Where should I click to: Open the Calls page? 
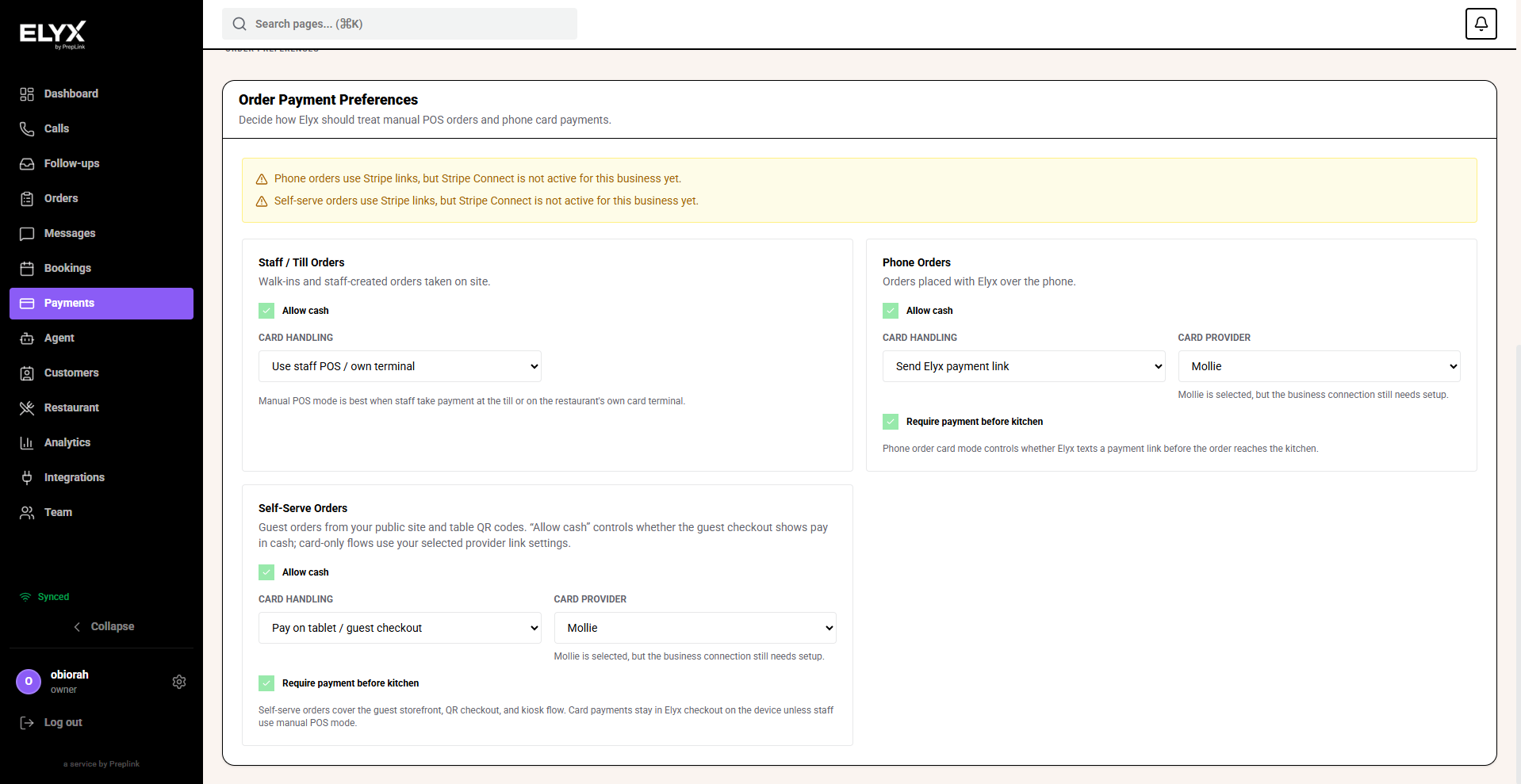coord(102,129)
